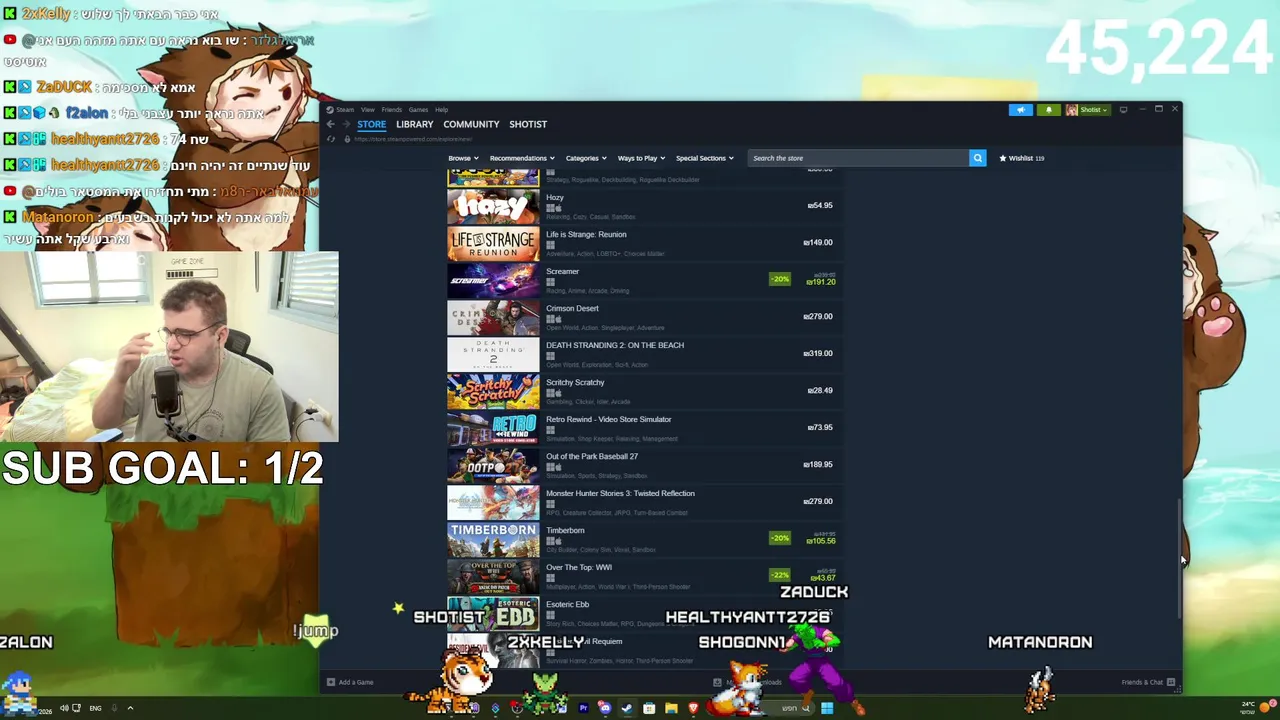Open Hozy game thumbnail
The width and height of the screenshot is (1280, 720).
click(x=493, y=206)
